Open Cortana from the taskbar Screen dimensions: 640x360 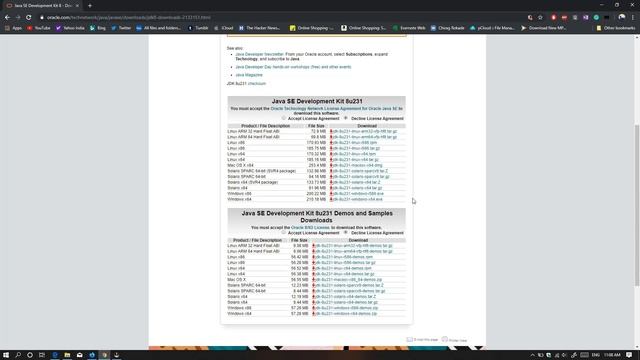[x=30, y=355]
